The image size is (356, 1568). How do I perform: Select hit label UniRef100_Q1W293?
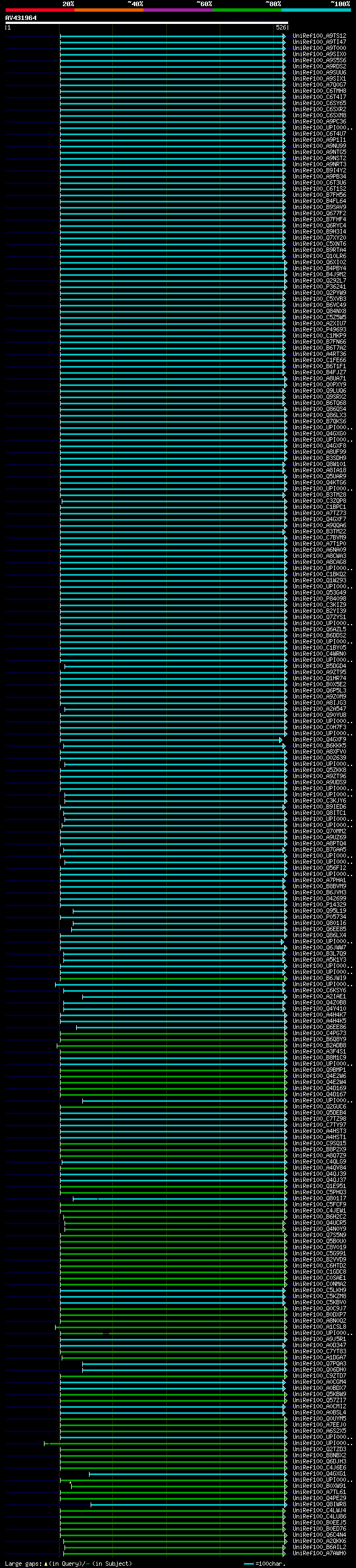point(319,580)
